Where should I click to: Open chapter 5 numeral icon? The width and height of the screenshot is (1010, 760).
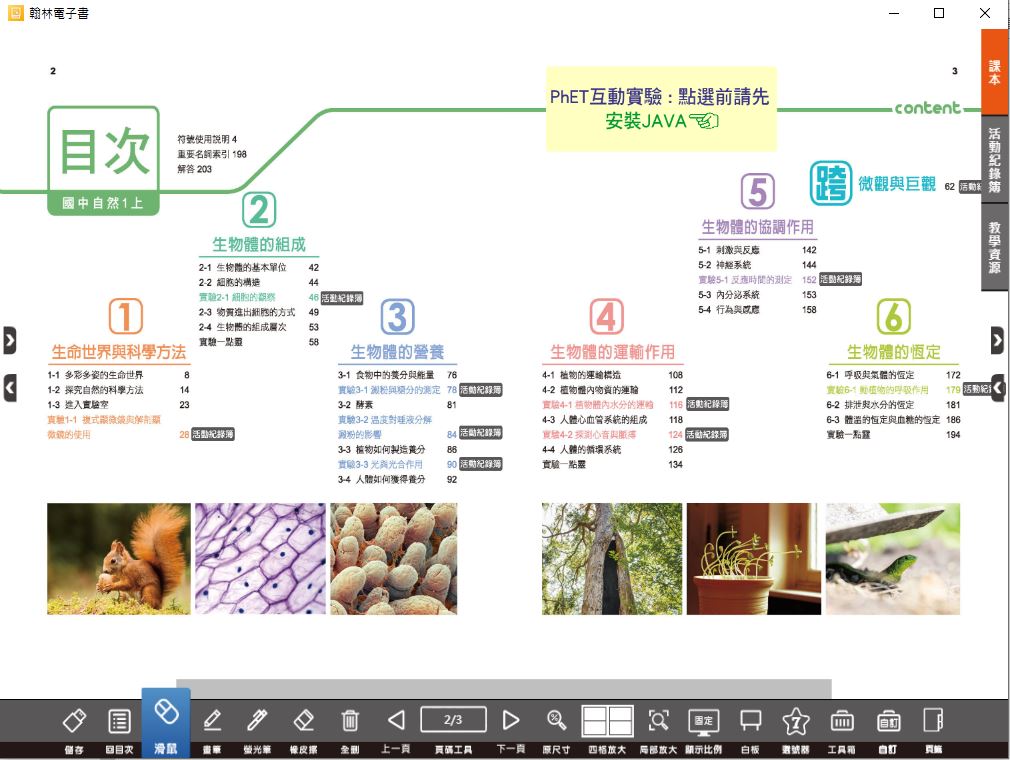758,191
